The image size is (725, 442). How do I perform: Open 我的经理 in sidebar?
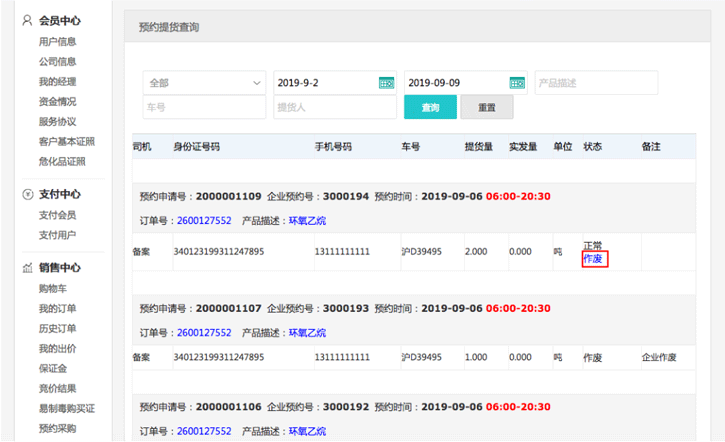(57, 82)
